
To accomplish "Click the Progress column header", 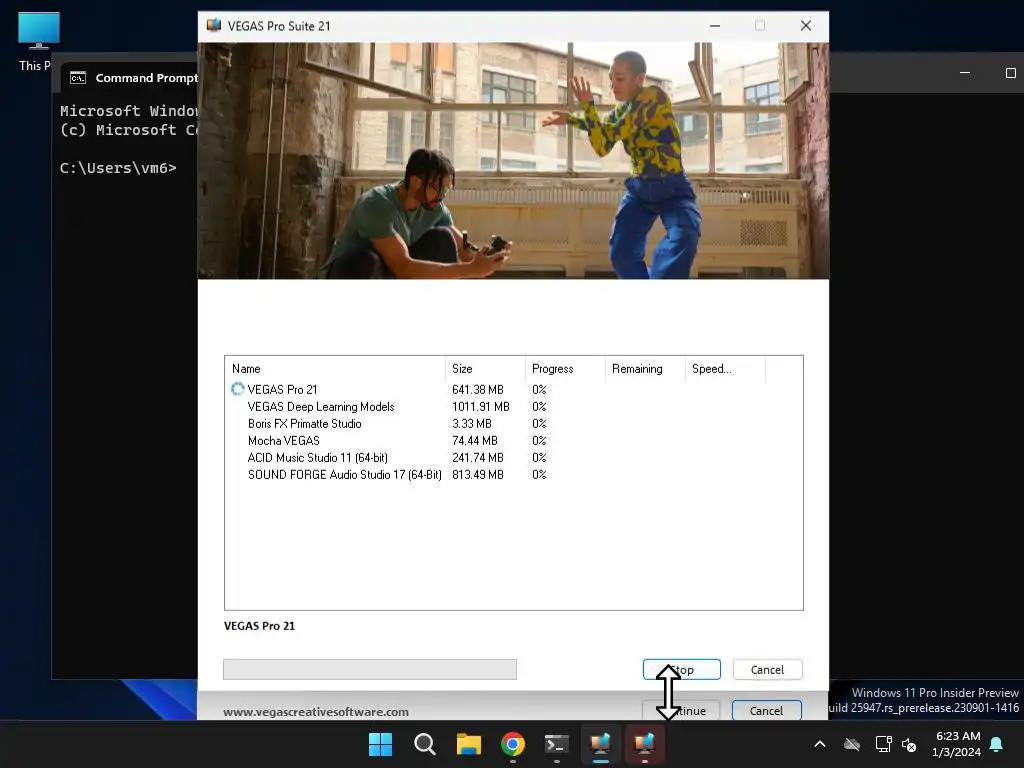I will (565, 368).
